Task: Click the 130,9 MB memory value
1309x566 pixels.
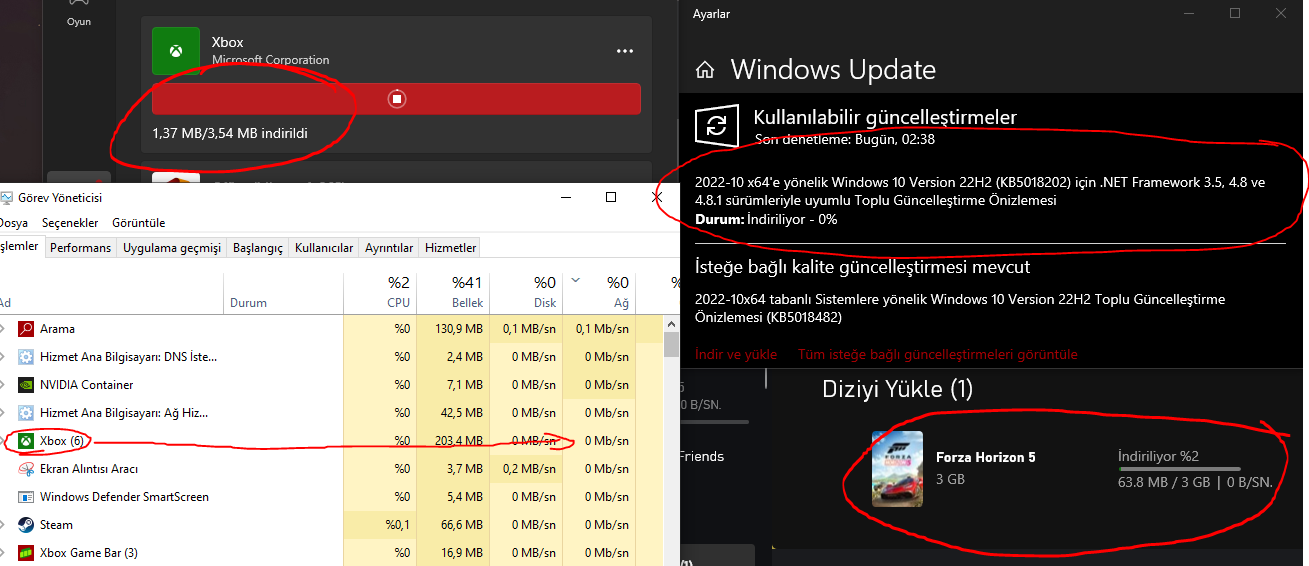Action: pos(460,329)
